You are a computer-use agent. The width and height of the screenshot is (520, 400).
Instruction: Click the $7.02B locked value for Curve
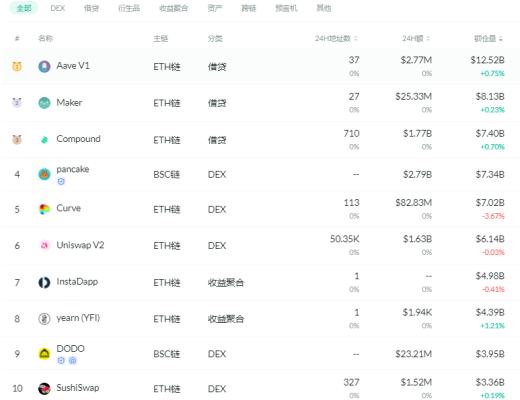(490, 203)
